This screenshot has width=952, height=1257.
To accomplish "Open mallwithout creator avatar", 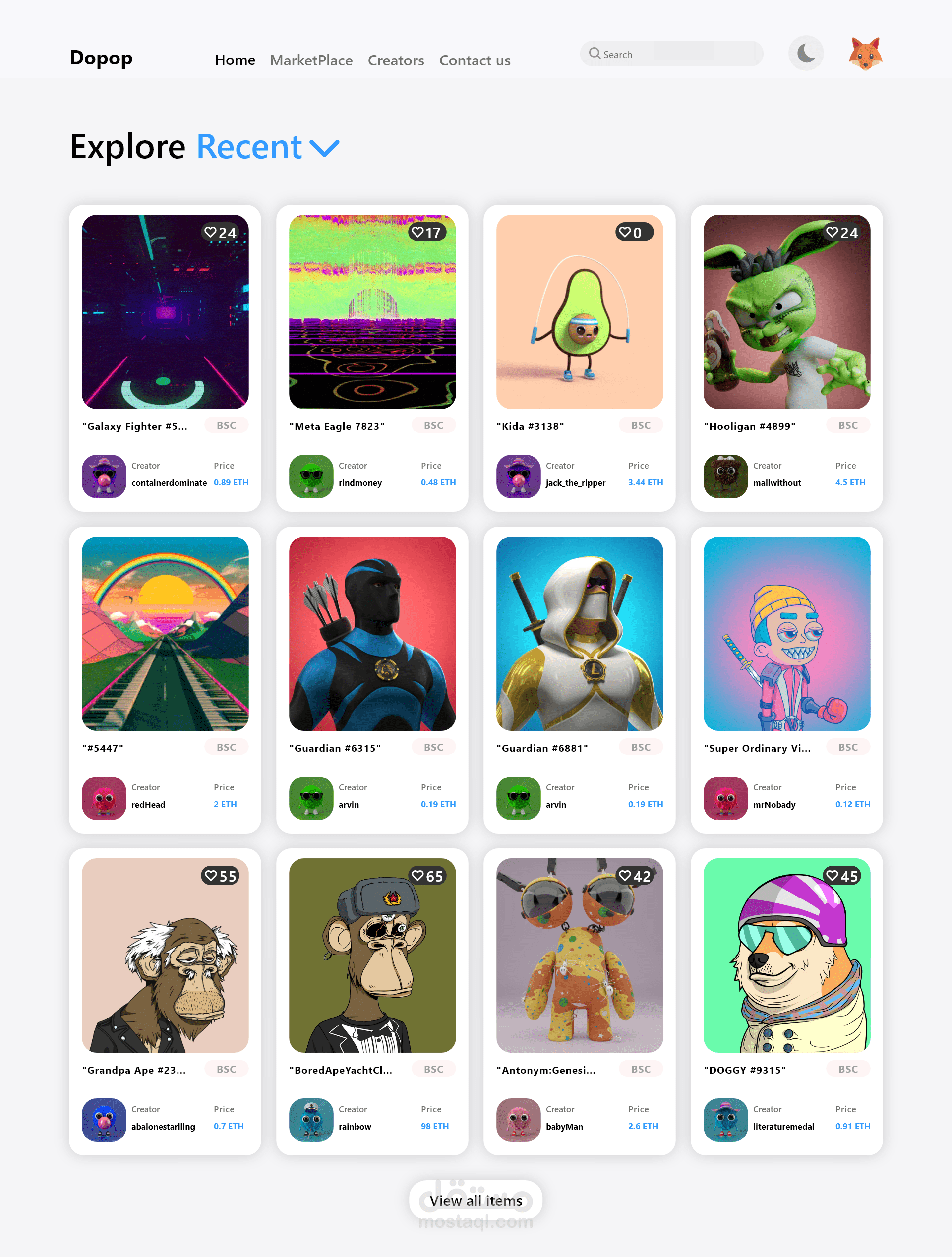I will point(725,476).
